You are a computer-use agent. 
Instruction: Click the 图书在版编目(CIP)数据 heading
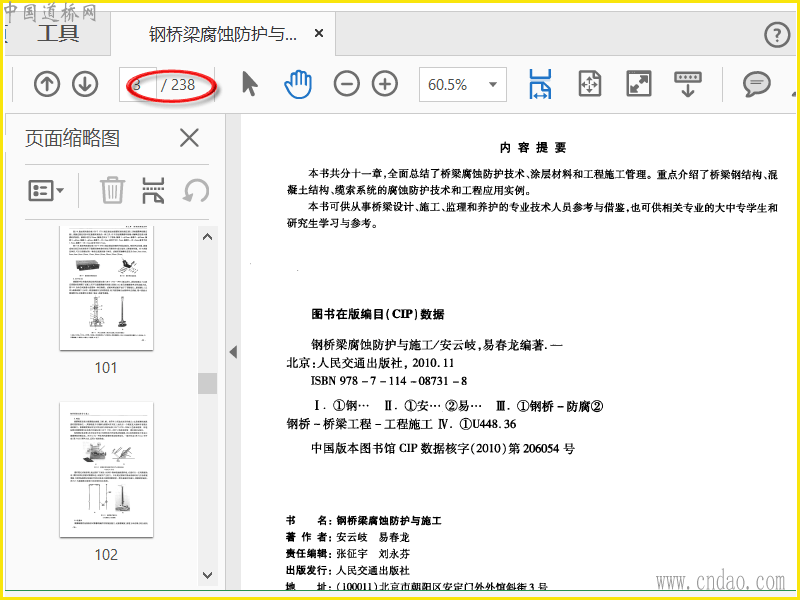tap(378, 314)
